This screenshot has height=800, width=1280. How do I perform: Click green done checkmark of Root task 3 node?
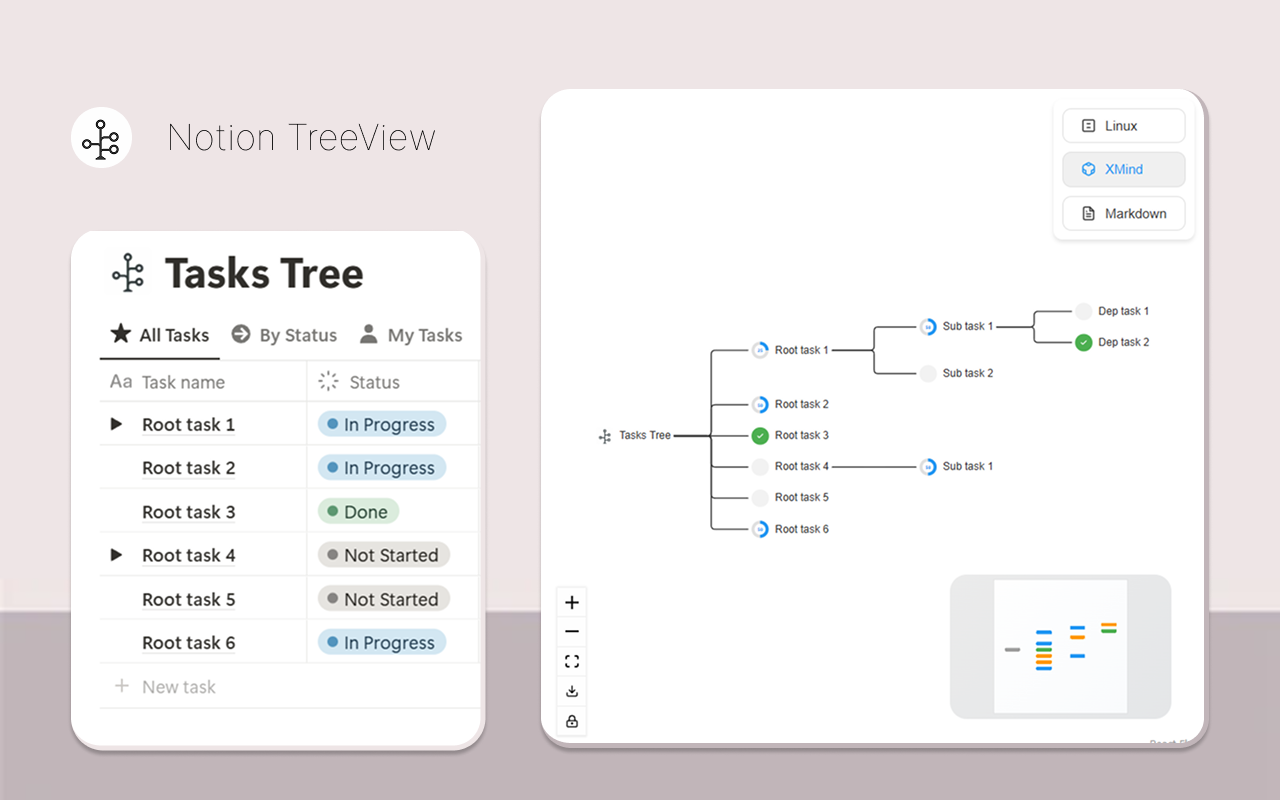pyautogui.click(x=760, y=435)
